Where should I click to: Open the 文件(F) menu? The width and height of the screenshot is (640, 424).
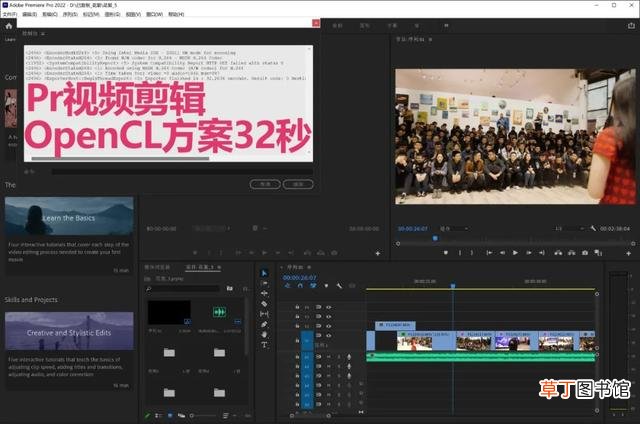[10, 14]
